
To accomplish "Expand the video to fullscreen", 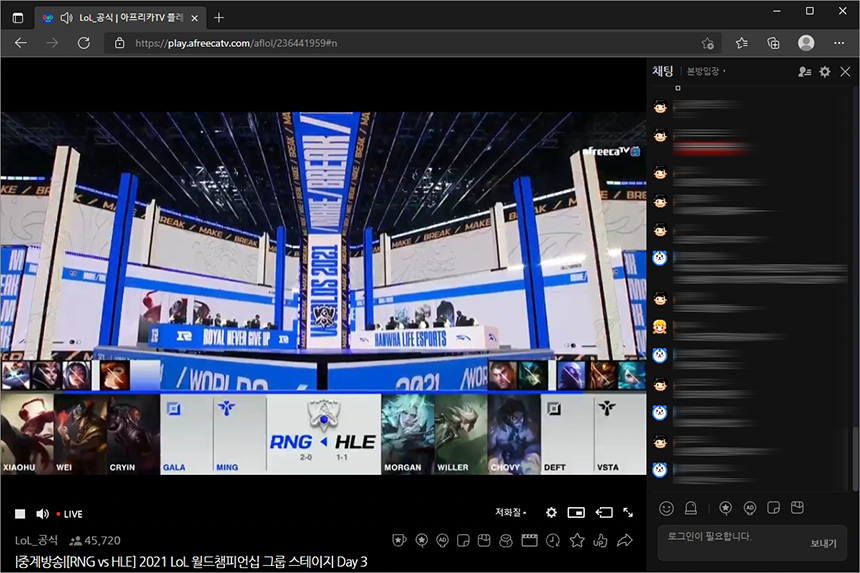I will coord(628,512).
